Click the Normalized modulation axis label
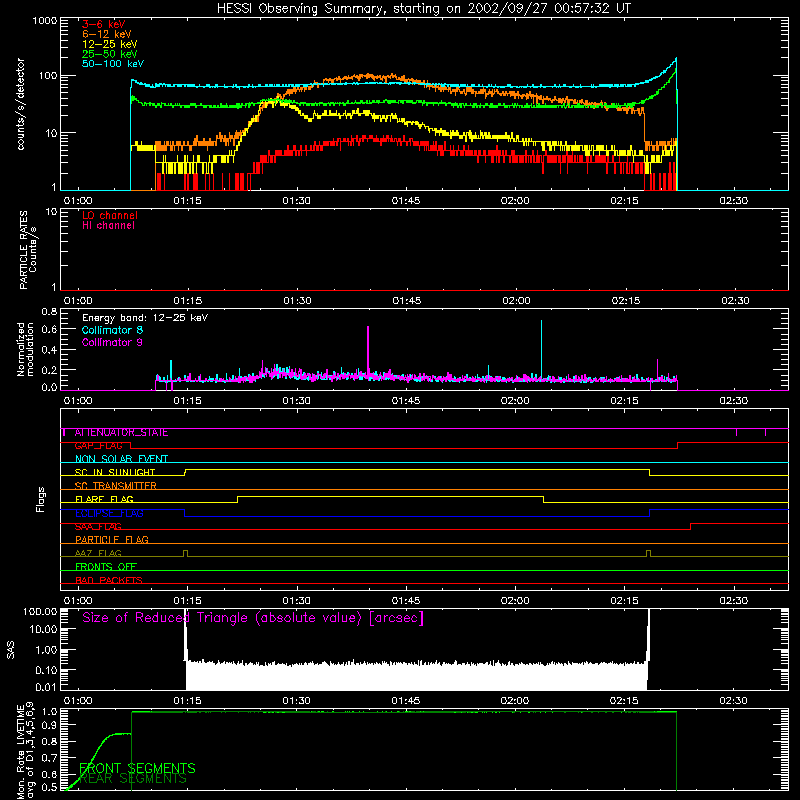Screen dimensions: 800x800 pyautogui.click(x=25, y=349)
